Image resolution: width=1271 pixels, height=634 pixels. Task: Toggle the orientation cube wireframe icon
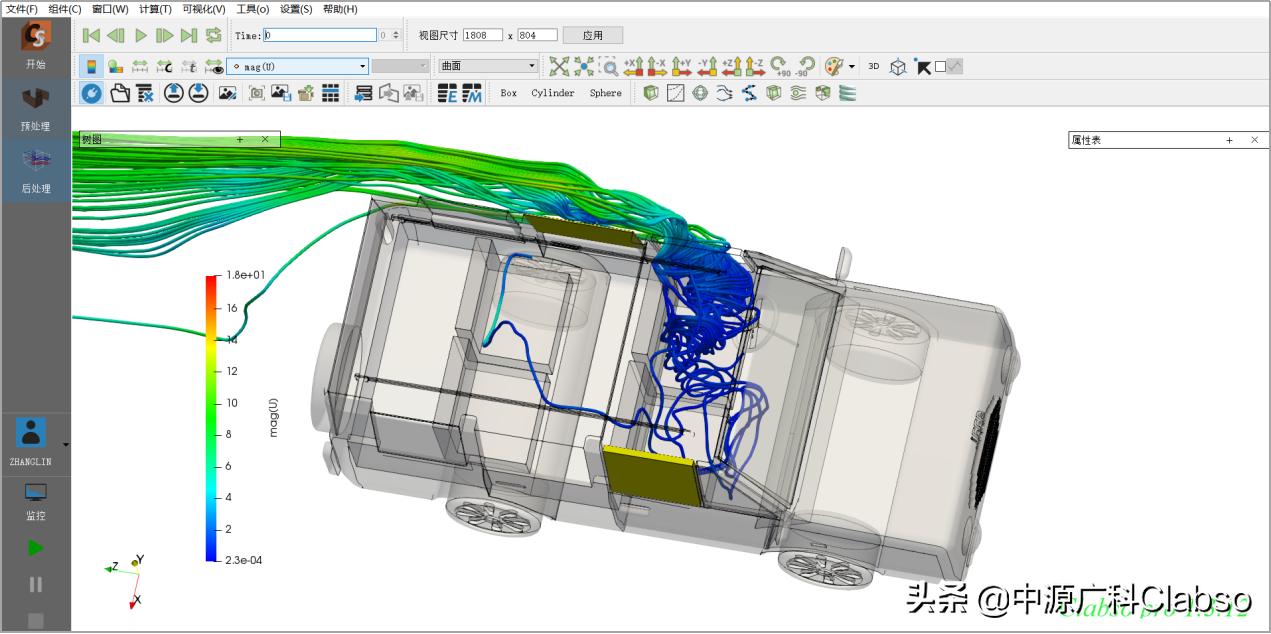pos(898,66)
